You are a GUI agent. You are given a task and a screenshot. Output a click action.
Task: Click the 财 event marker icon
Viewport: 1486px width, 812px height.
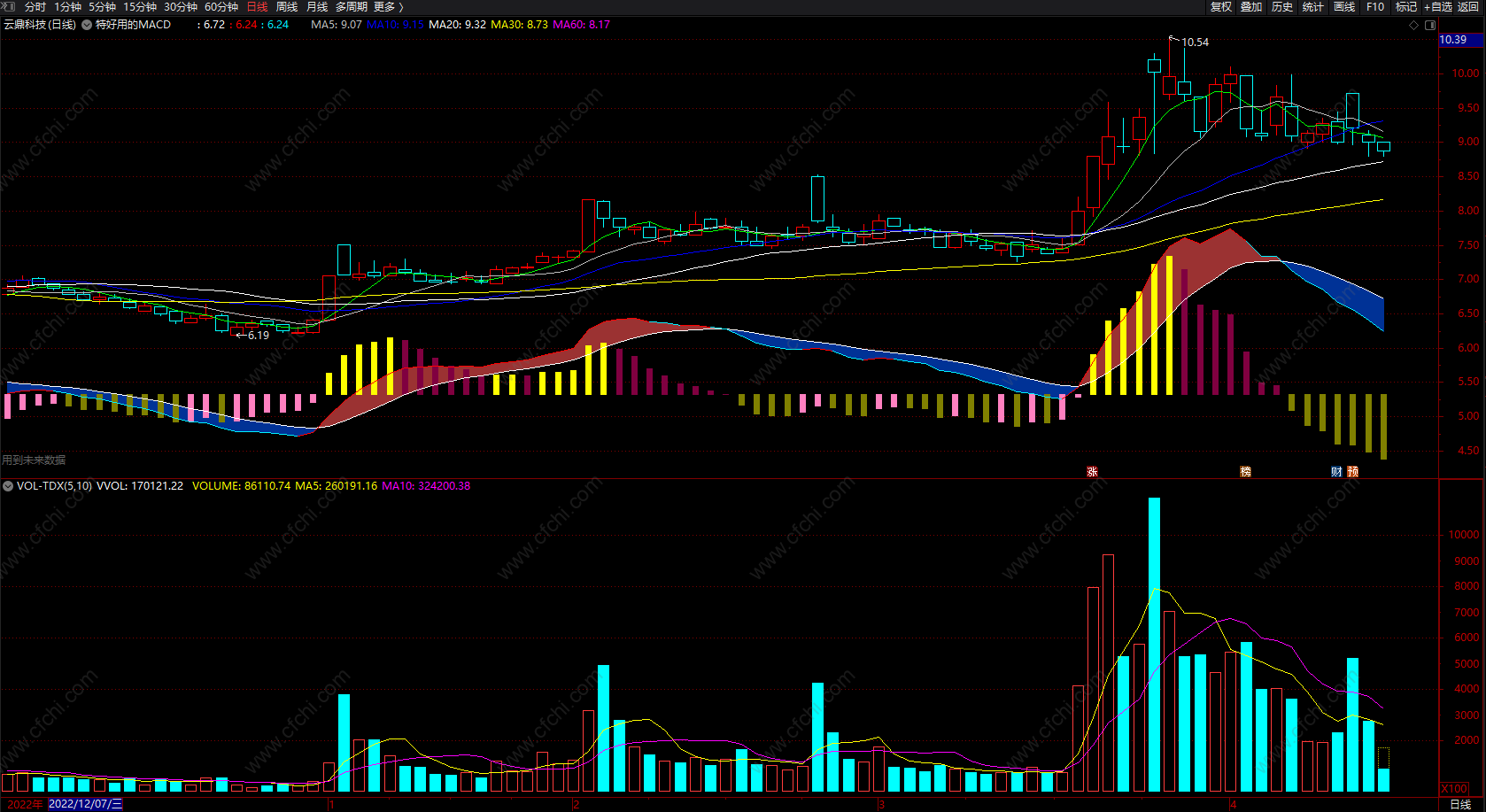point(1336,471)
